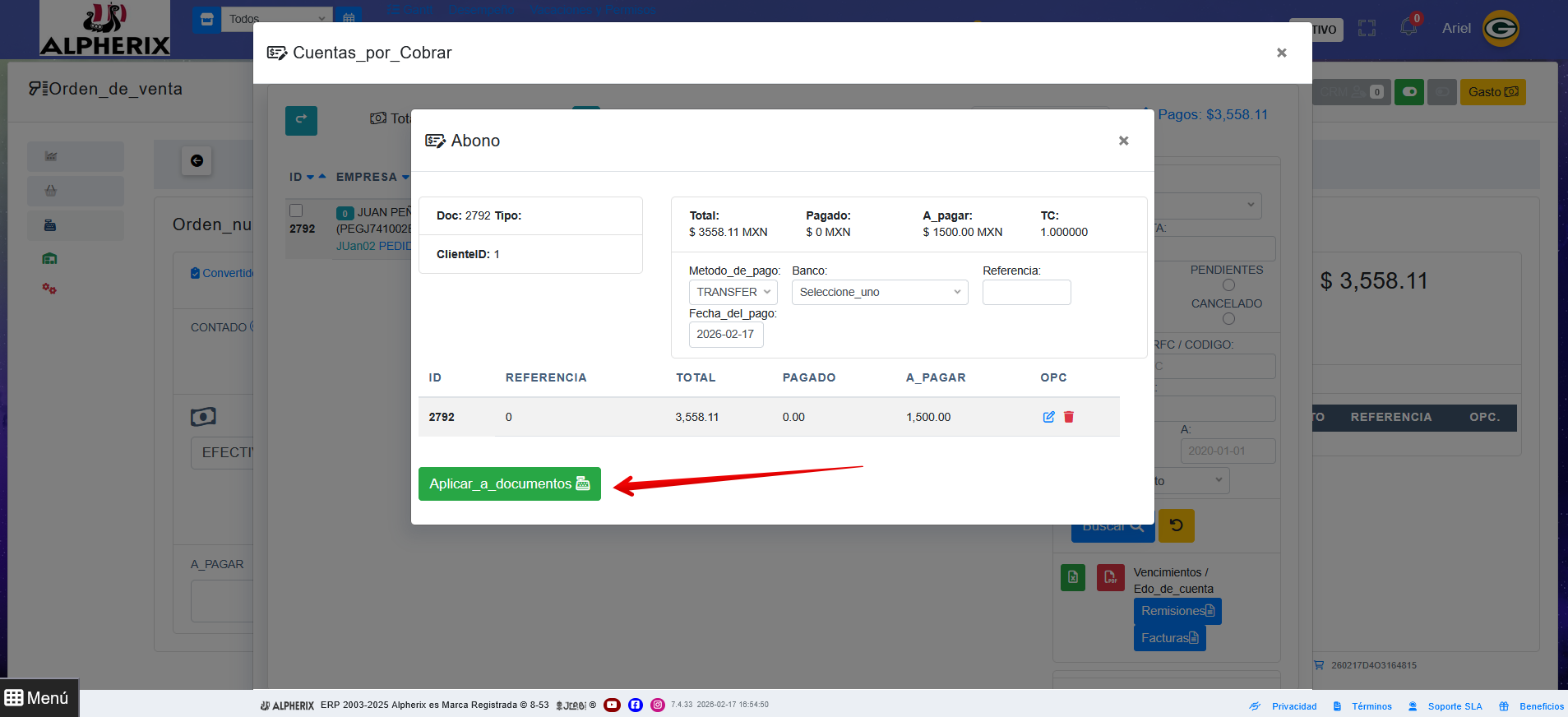Open Instagram icon in footer
1568x717 pixels.
(658, 705)
